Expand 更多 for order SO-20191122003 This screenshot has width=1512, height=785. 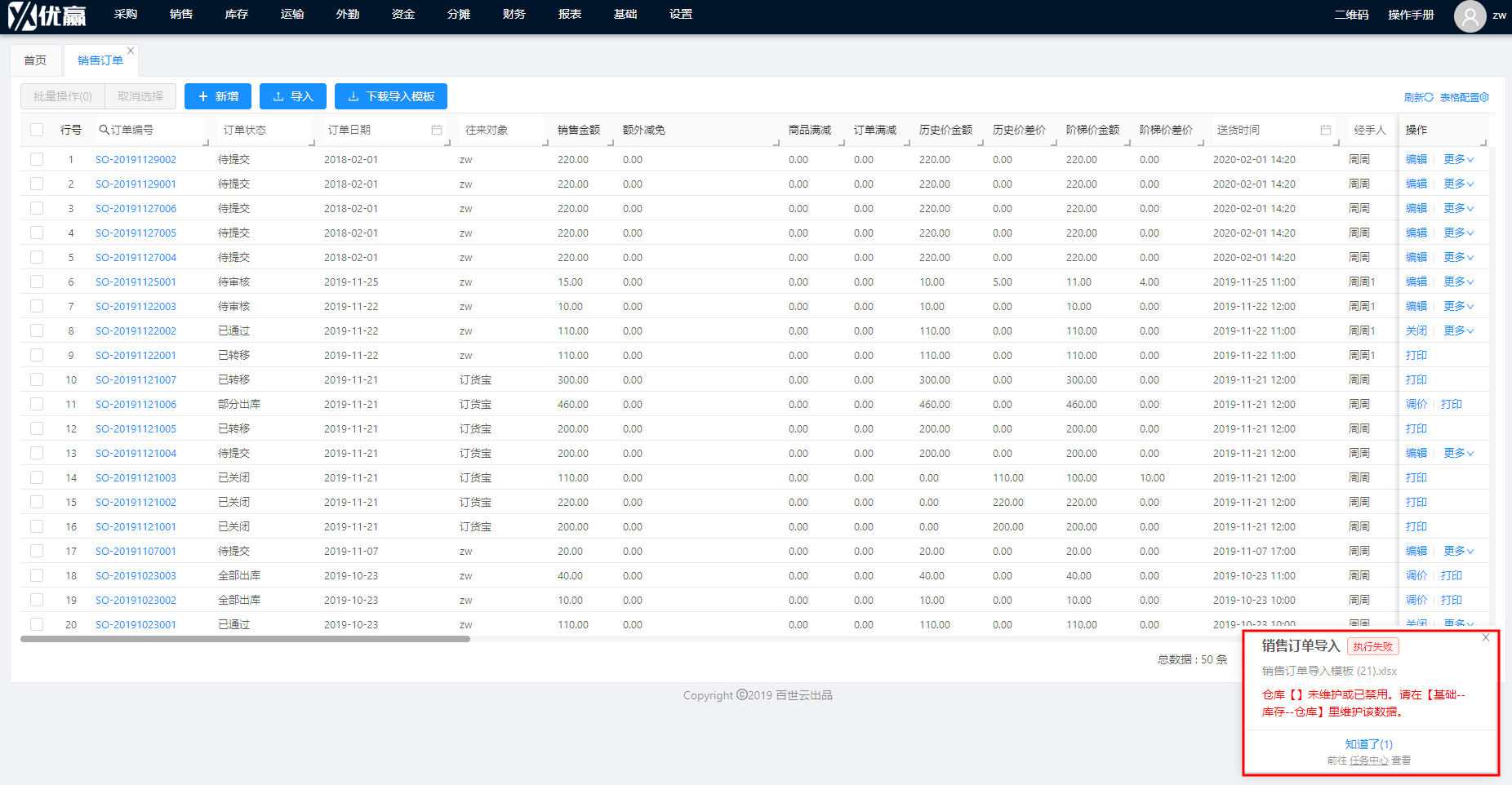1458,306
